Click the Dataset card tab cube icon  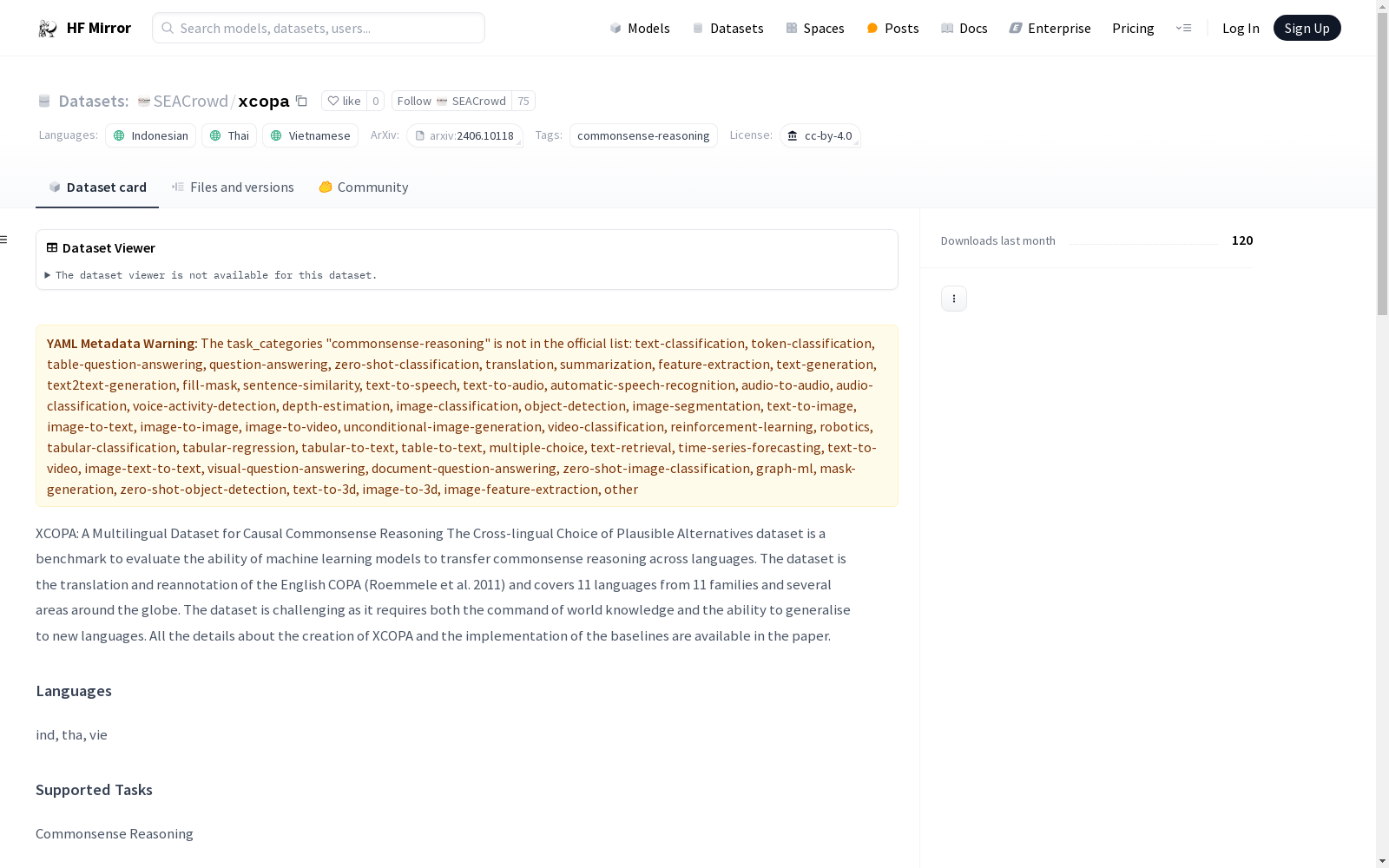coord(55,187)
